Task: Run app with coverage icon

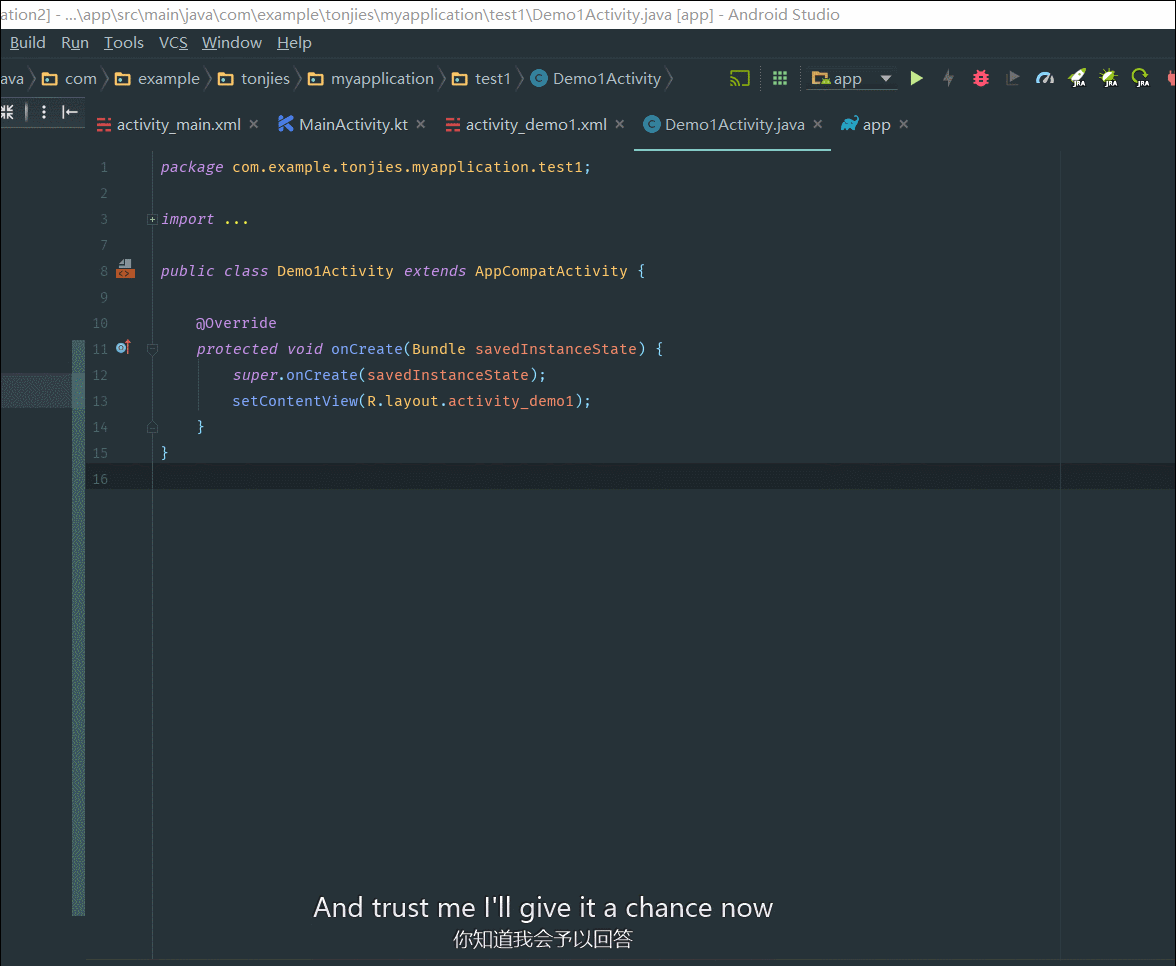Action: tap(1012, 78)
